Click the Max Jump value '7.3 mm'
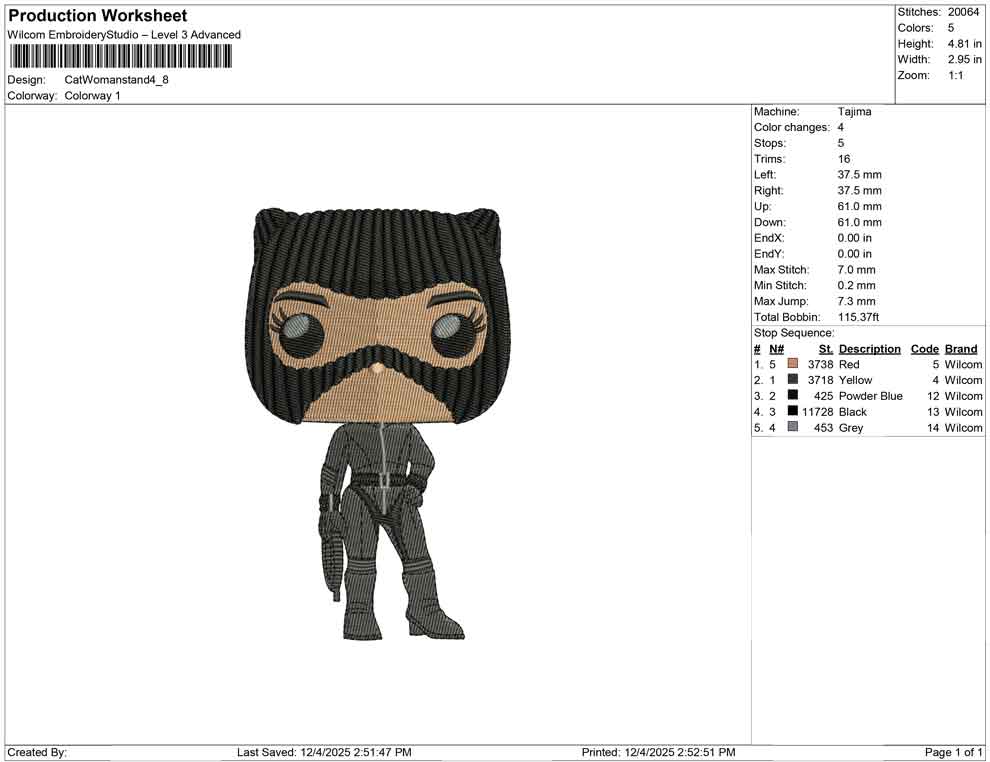 (856, 301)
